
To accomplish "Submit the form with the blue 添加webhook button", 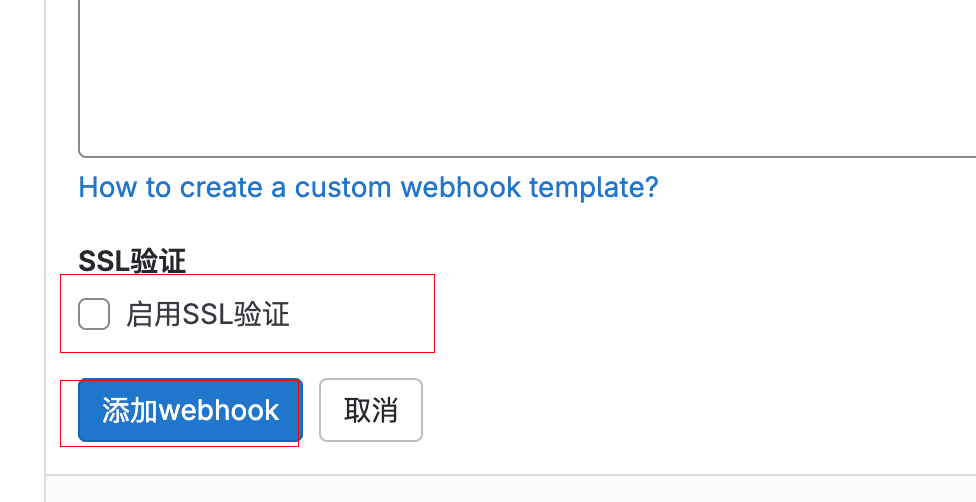I will click(190, 410).
